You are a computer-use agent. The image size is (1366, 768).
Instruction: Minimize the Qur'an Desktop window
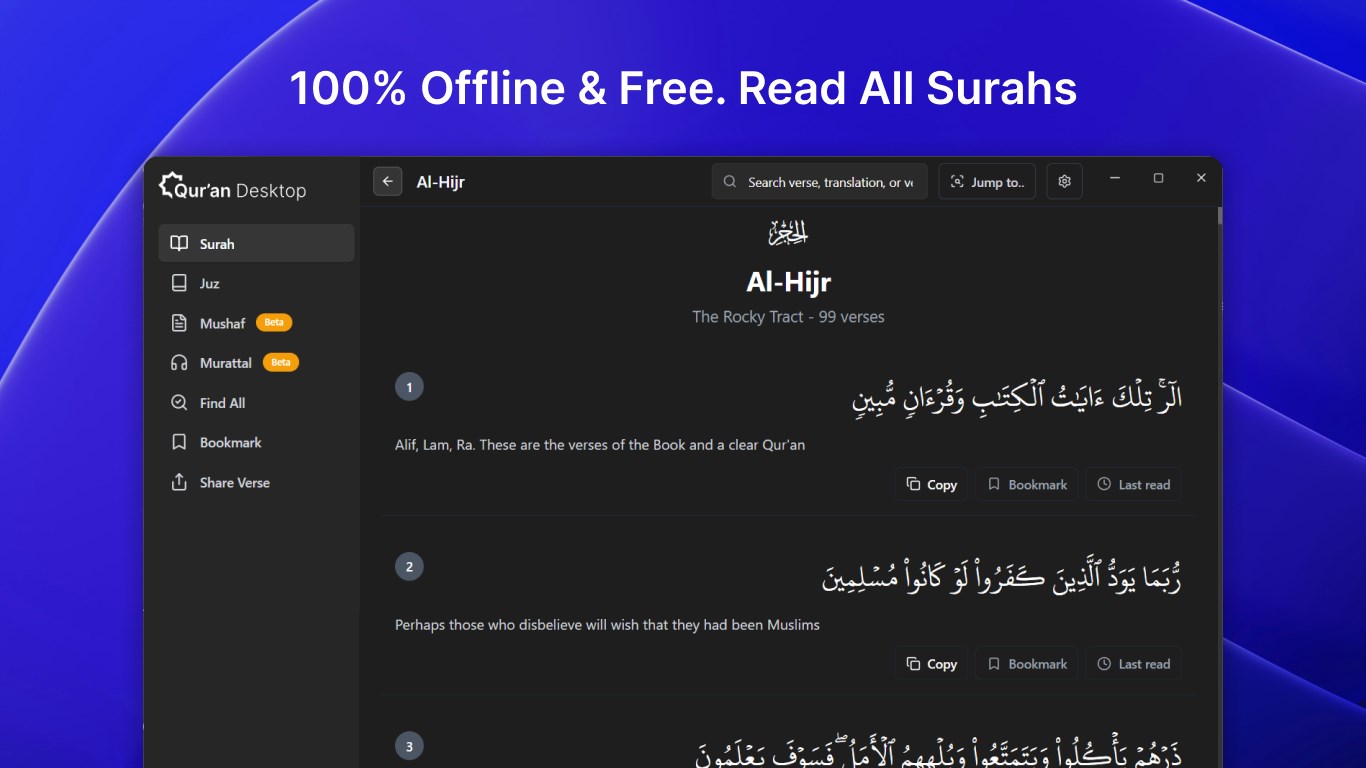[x=1115, y=178]
